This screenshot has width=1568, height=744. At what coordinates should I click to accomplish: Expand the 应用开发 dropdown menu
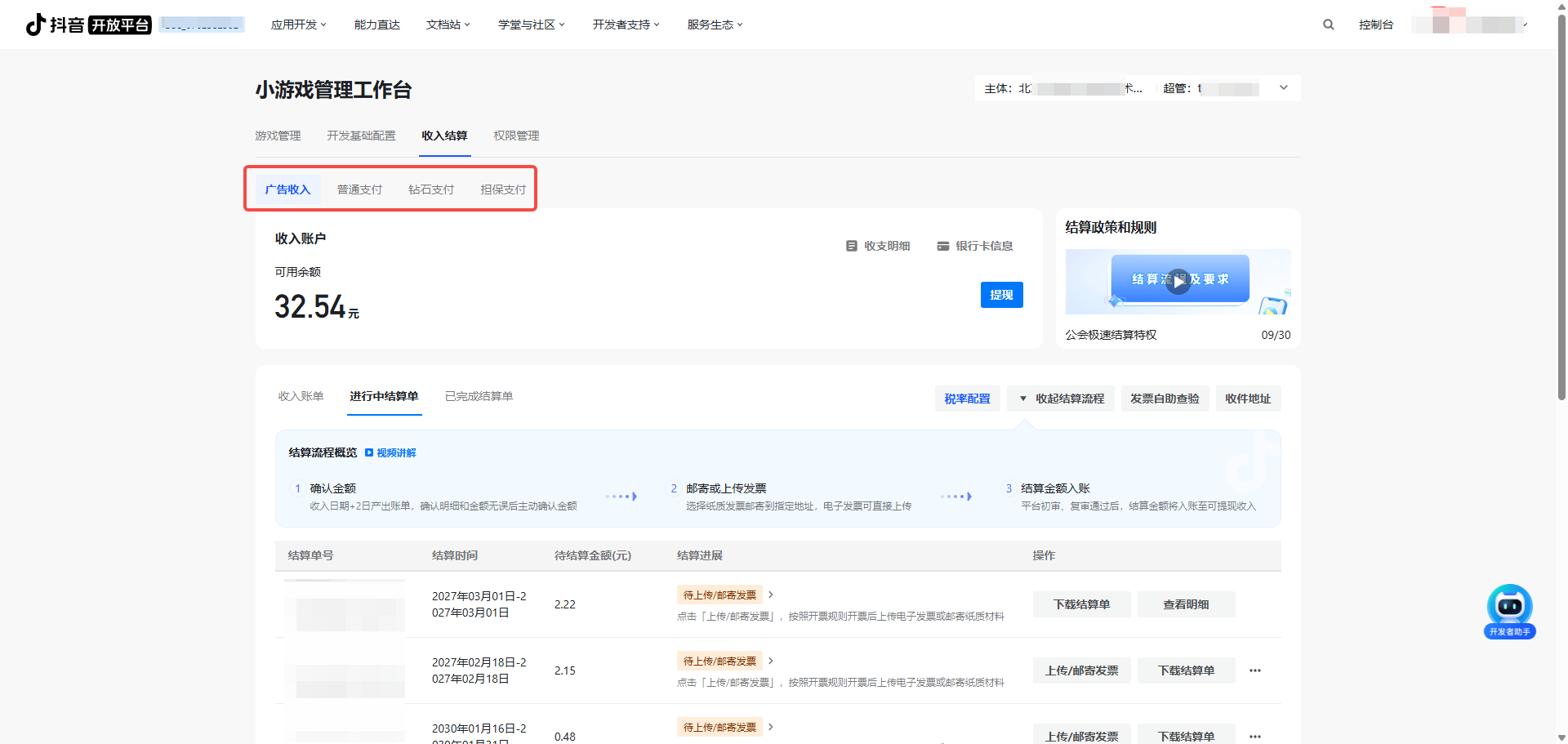click(298, 25)
